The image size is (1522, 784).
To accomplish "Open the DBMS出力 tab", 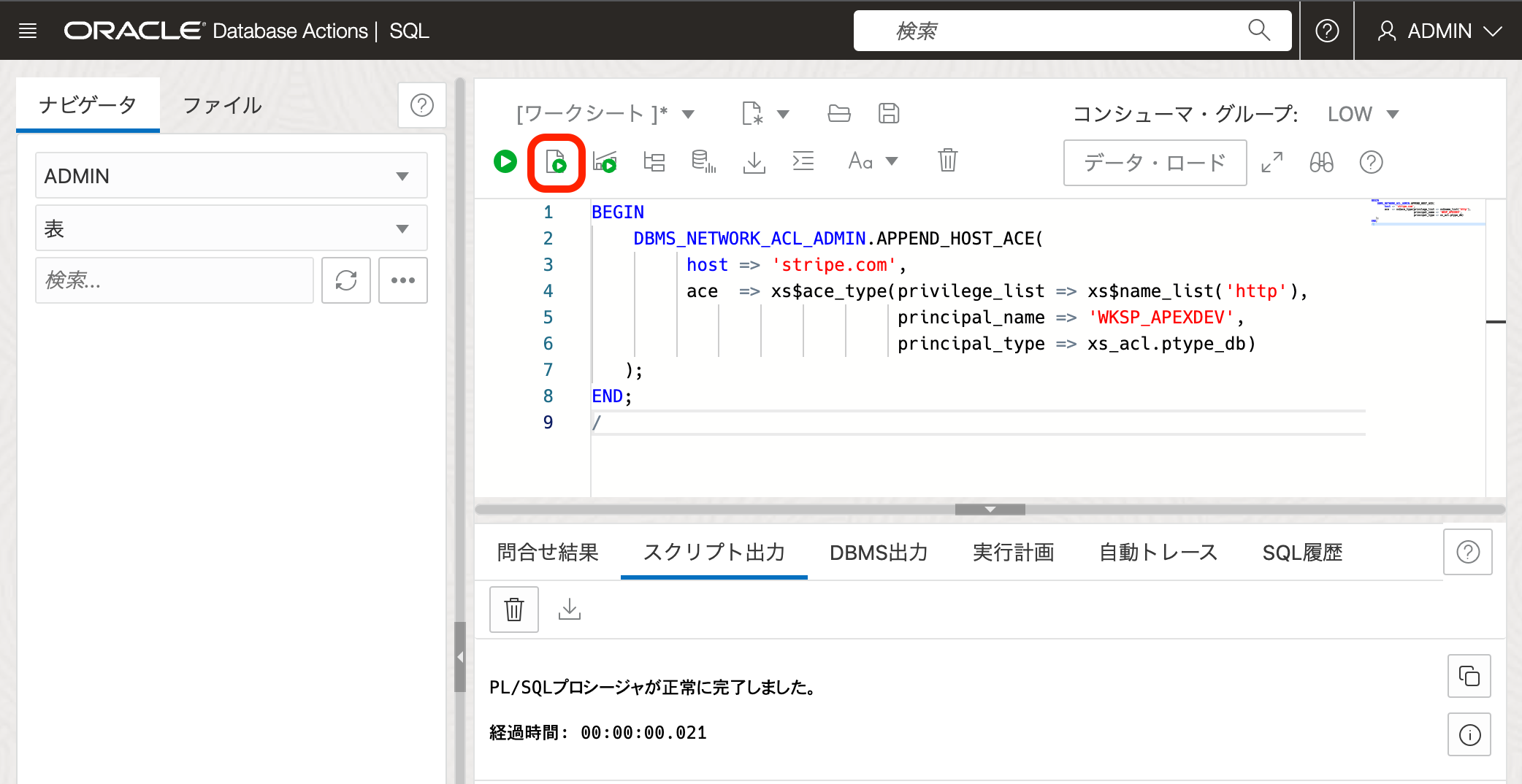I will click(879, 553).
